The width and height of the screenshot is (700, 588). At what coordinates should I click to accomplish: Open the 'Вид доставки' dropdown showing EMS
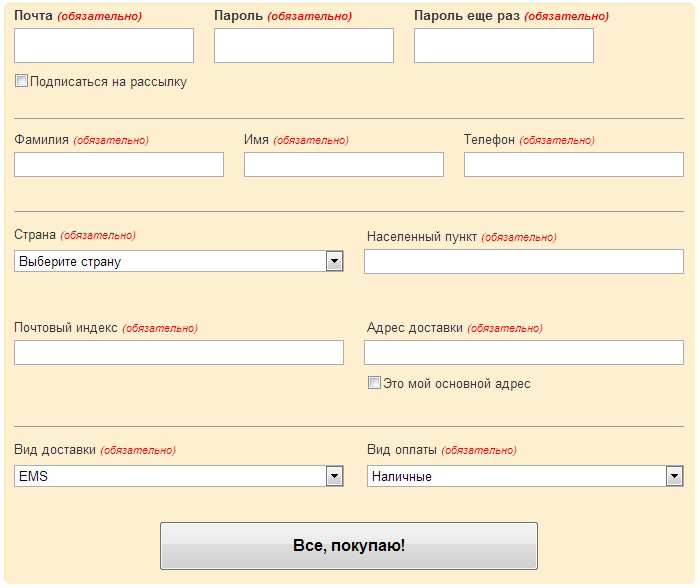[170, 477]
